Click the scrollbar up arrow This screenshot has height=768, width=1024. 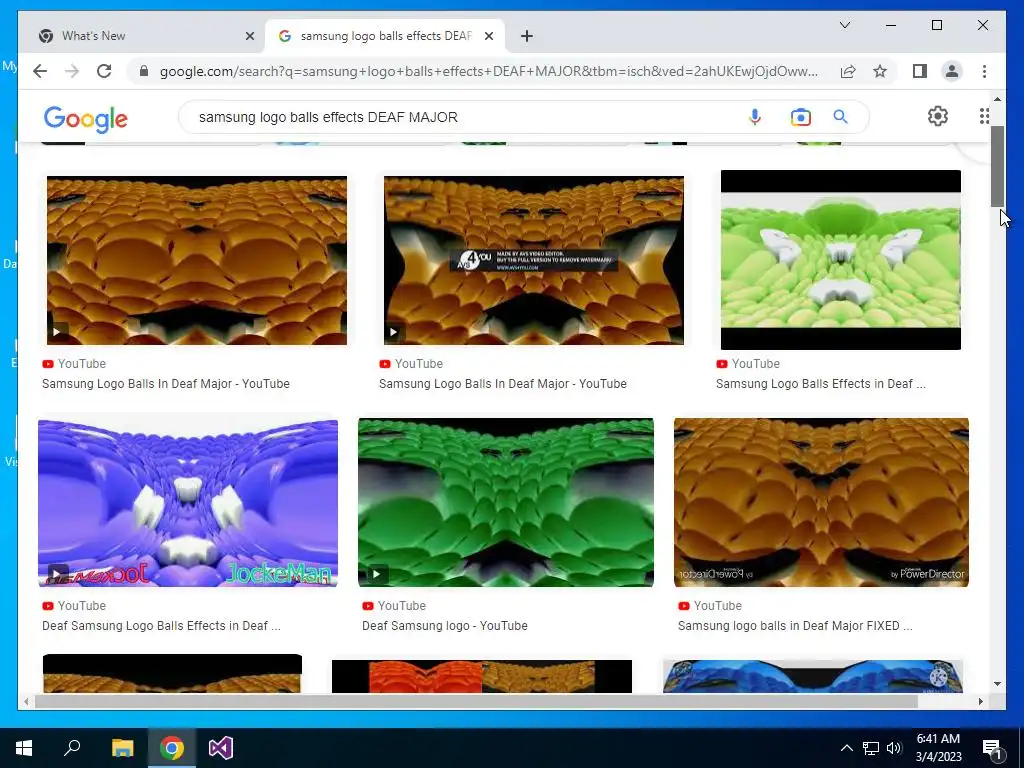[x=997, y=99]
